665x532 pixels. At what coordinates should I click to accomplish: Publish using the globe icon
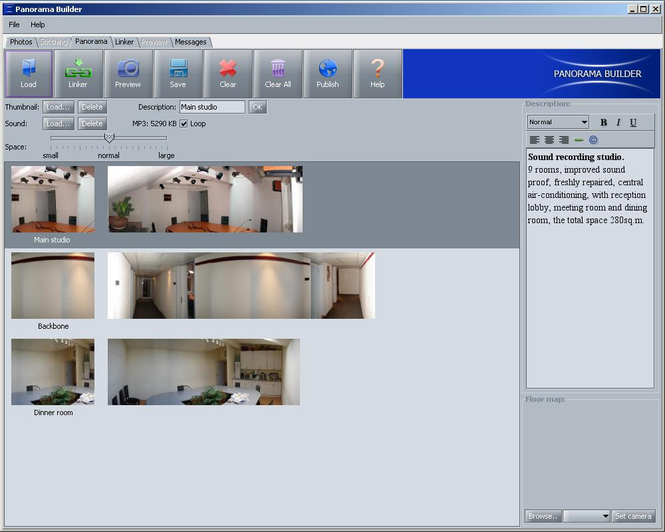click(x=327, y=74)
